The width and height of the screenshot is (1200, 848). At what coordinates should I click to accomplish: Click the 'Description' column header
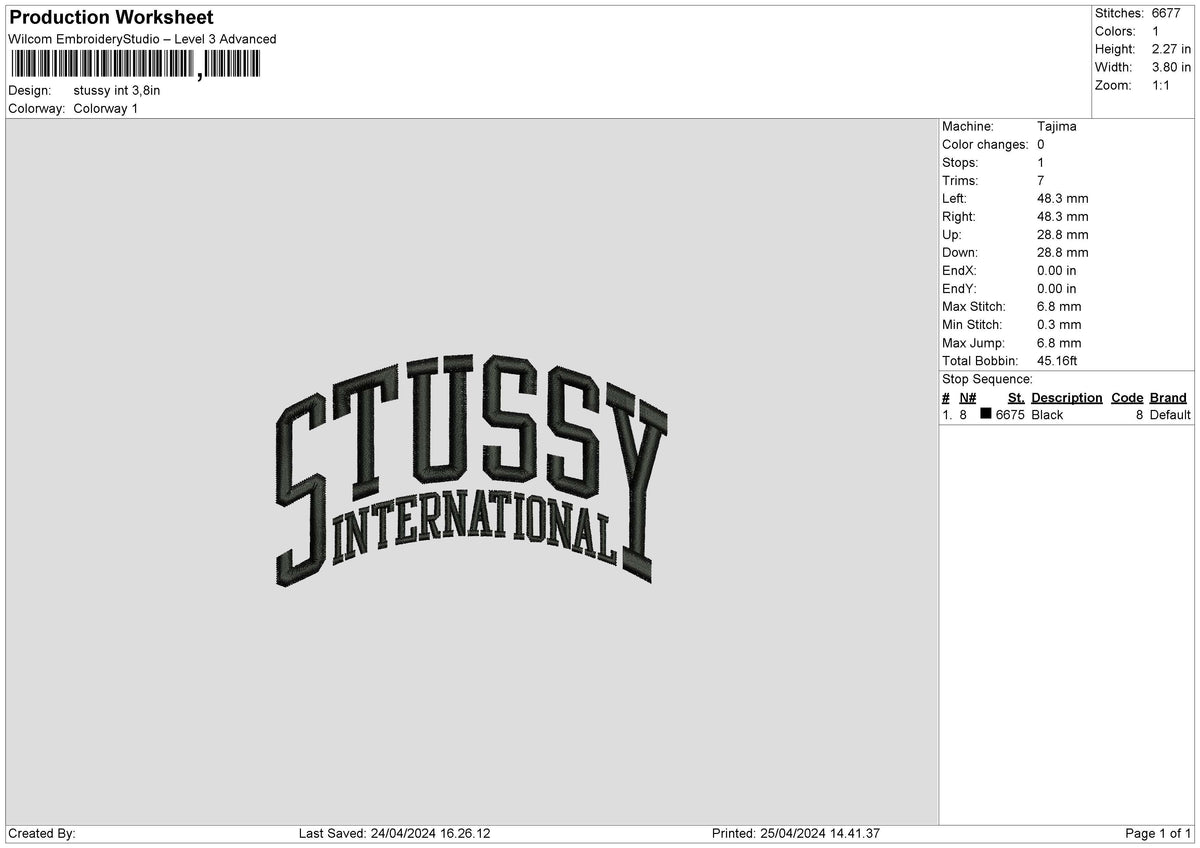click(1067, 398)
